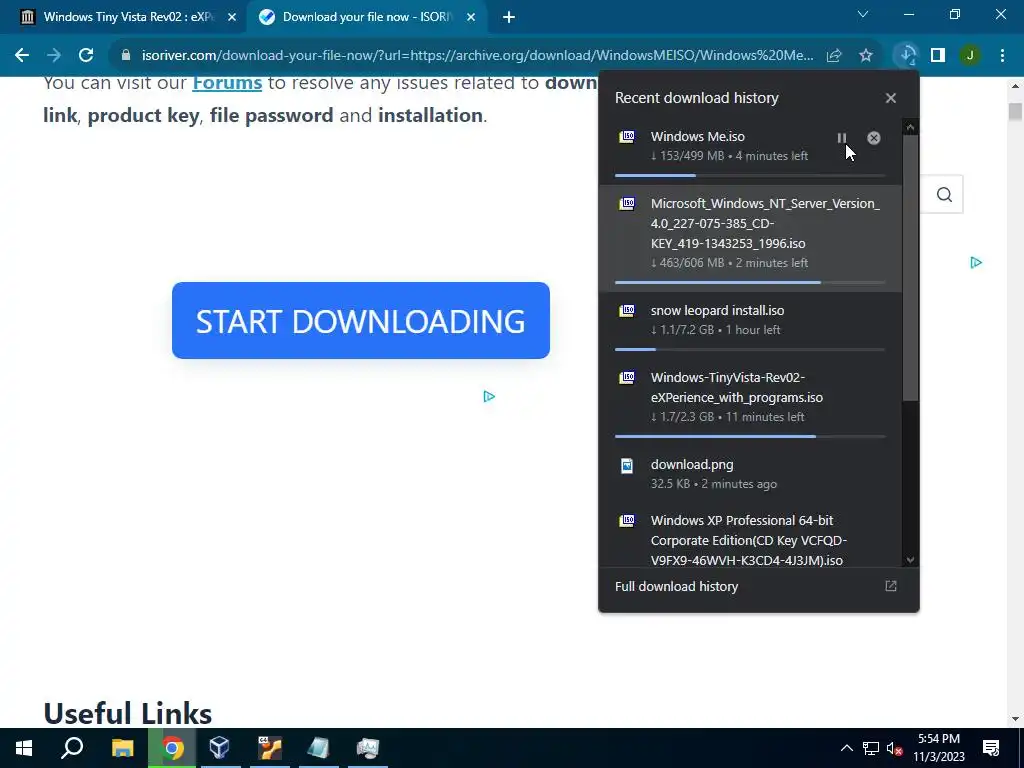Image resolution: width=1024 pixels, height=768 pixels.
Task: Click the Full download history external icon
Action: (x=891, y=586)
